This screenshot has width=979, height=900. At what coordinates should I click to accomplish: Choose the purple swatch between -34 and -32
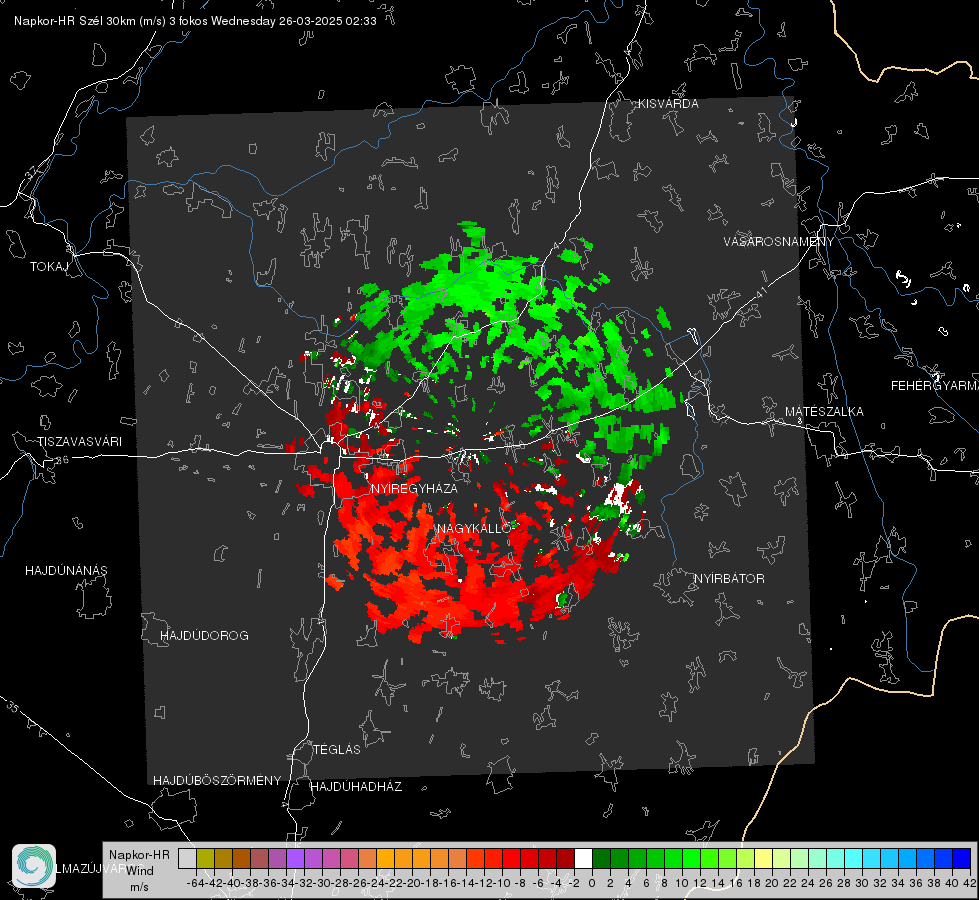(x=295, y=858)
